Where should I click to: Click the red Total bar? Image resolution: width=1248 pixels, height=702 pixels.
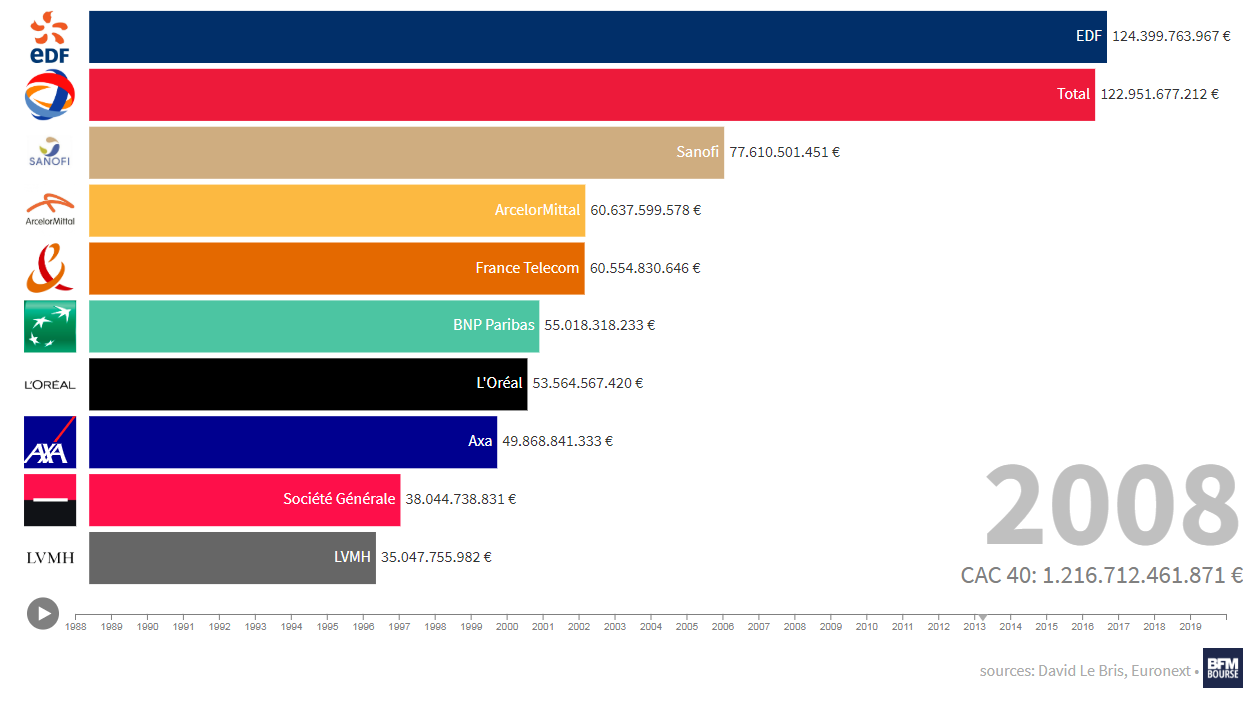[592, 95]
